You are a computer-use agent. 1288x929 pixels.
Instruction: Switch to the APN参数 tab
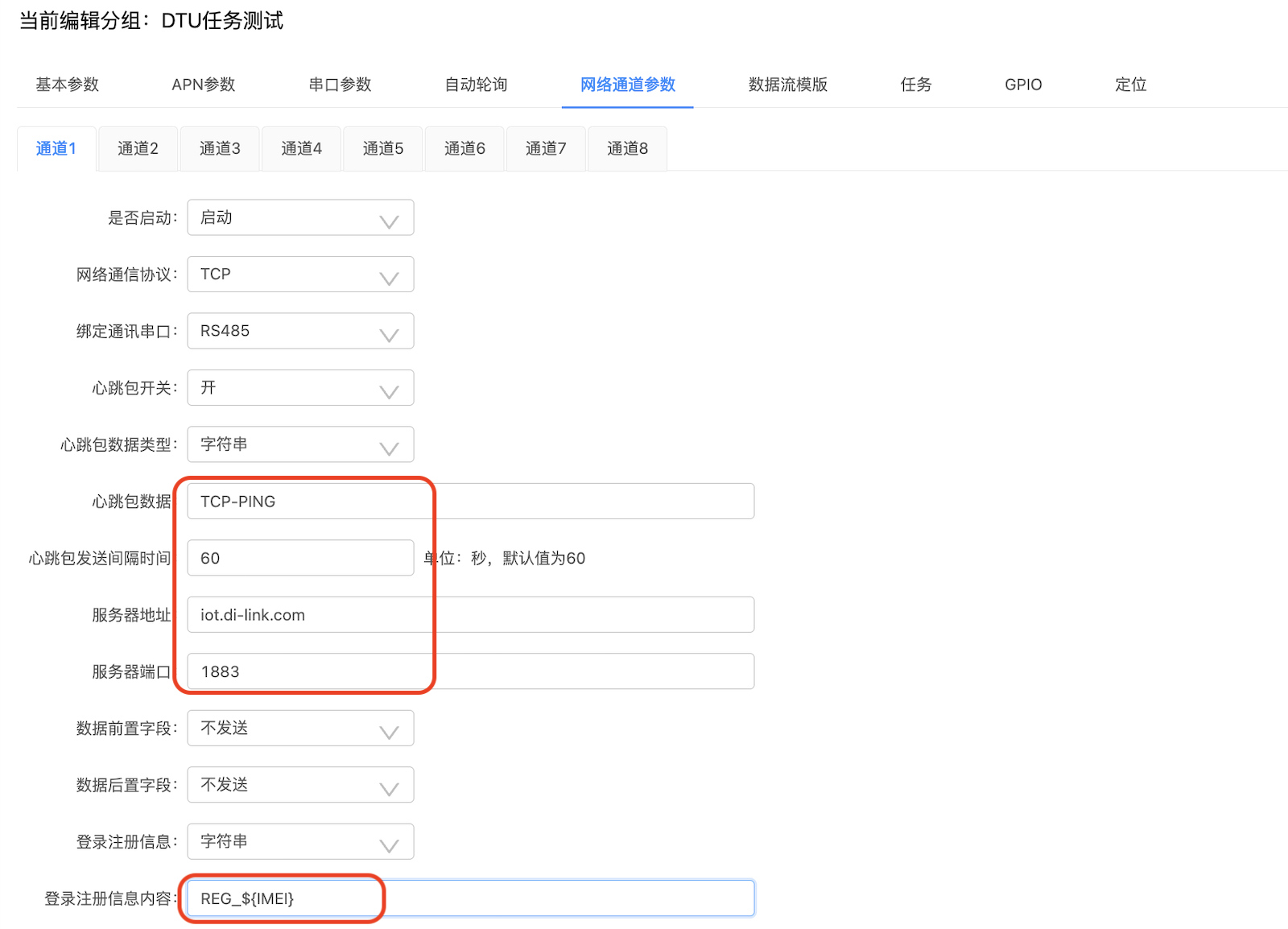[204, 85]
